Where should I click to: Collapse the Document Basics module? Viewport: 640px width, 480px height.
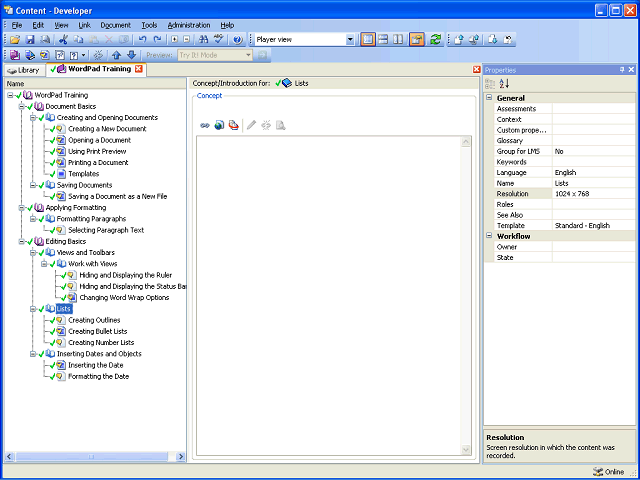21,107
